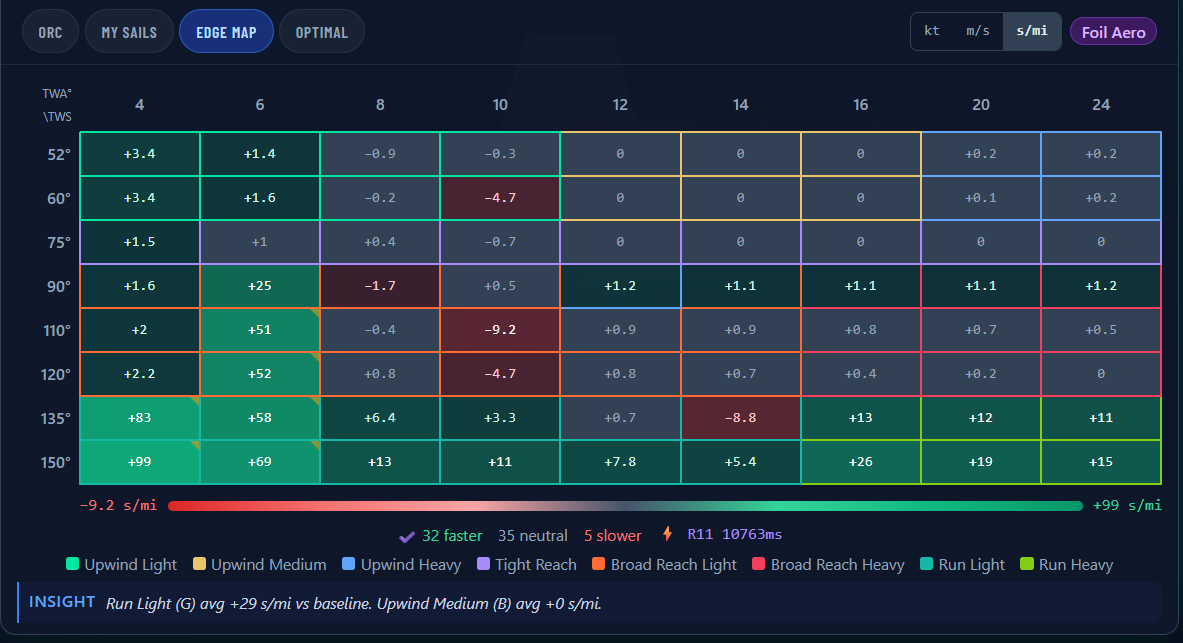Click the +51 cell in the 110° row
This screenshot has height=643, width=1183.
click(x=260, y=330)
